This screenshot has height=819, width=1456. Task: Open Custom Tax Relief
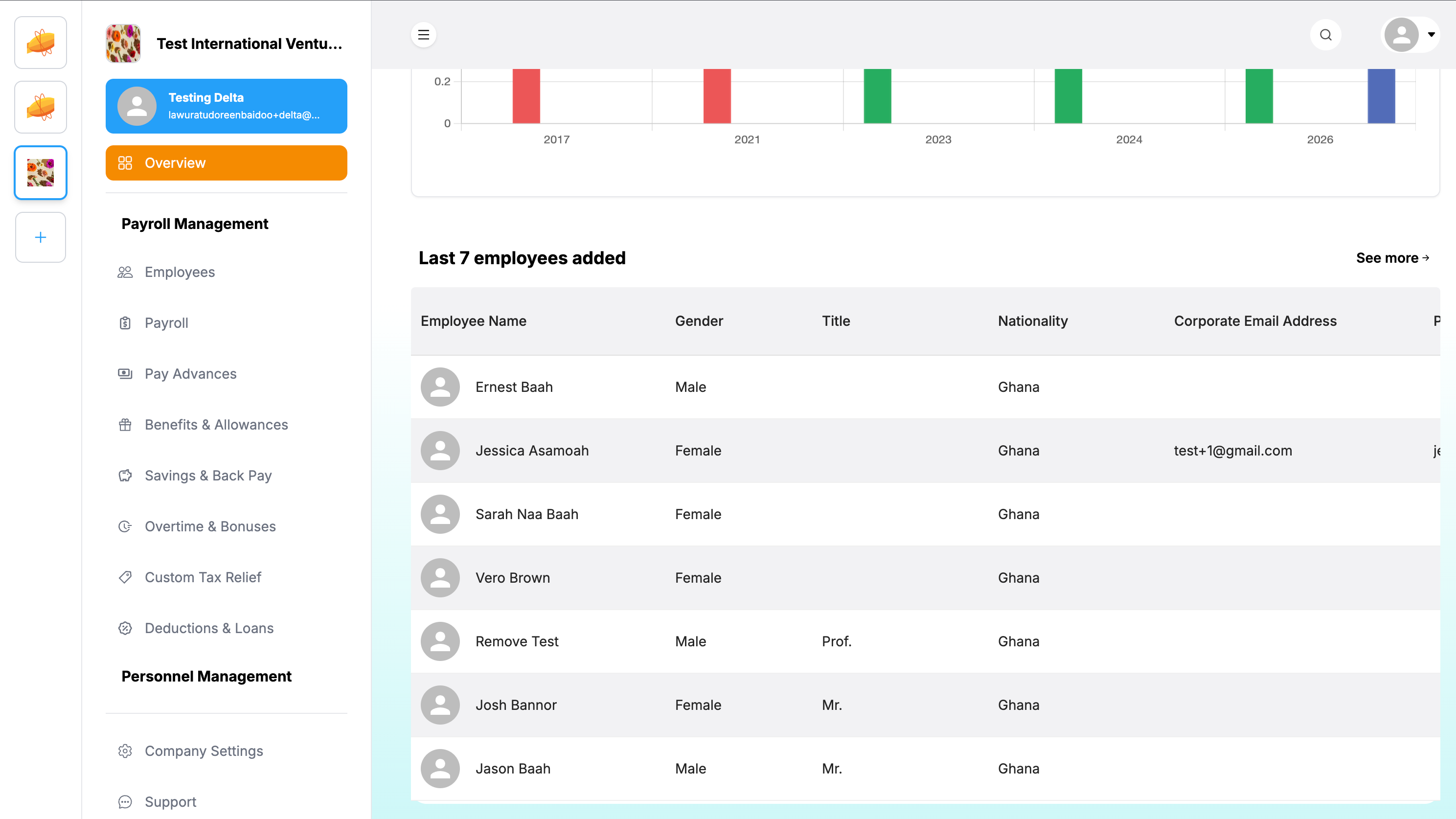(203, 577)
